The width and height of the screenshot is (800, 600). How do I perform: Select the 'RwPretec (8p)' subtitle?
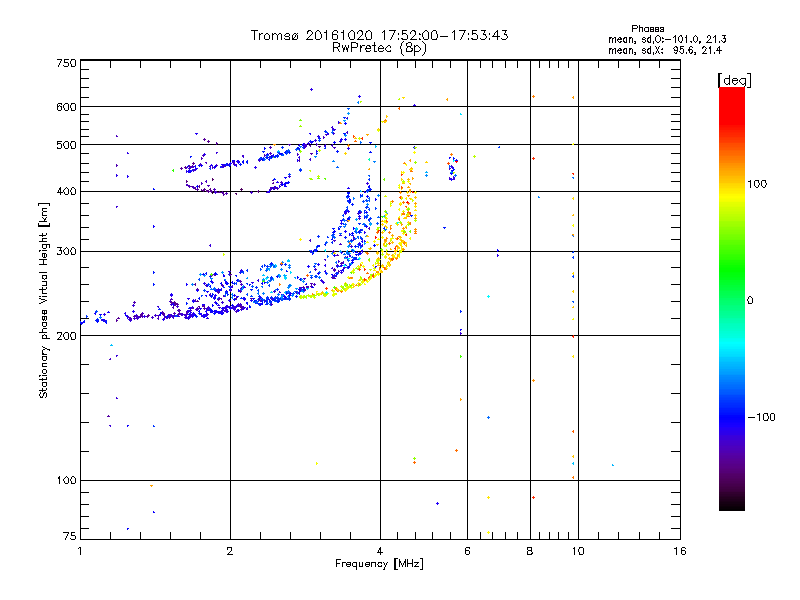[x=379, y=48]
